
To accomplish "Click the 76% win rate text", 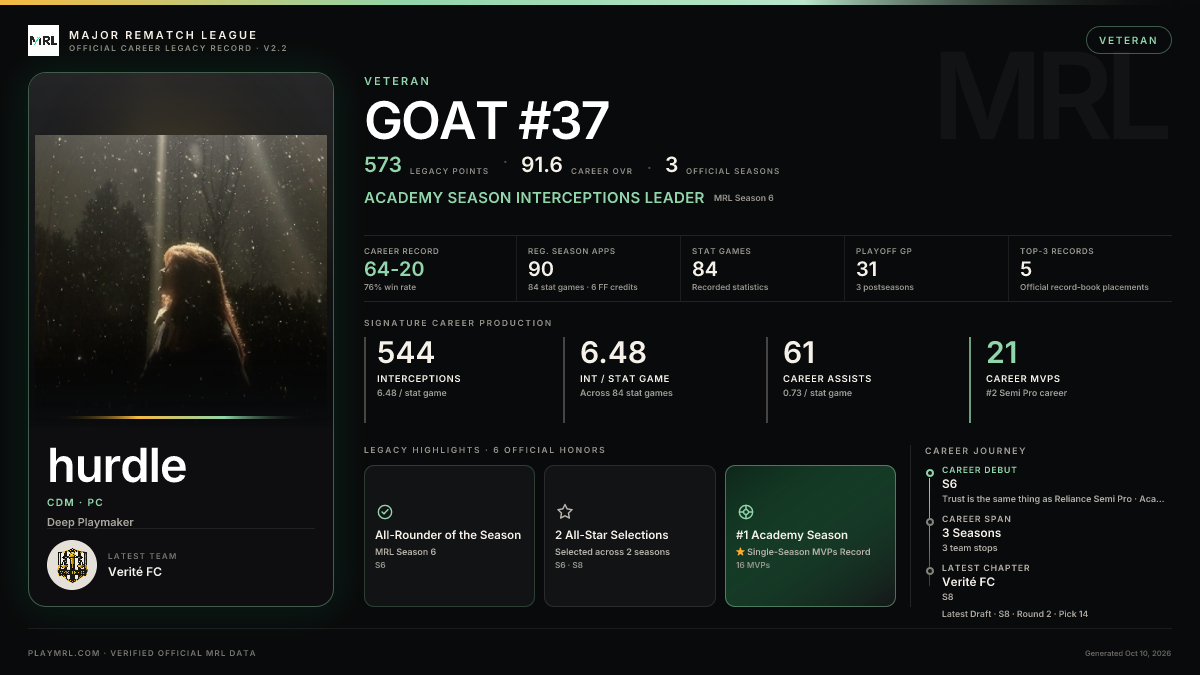I will click(x=390, y=287).
